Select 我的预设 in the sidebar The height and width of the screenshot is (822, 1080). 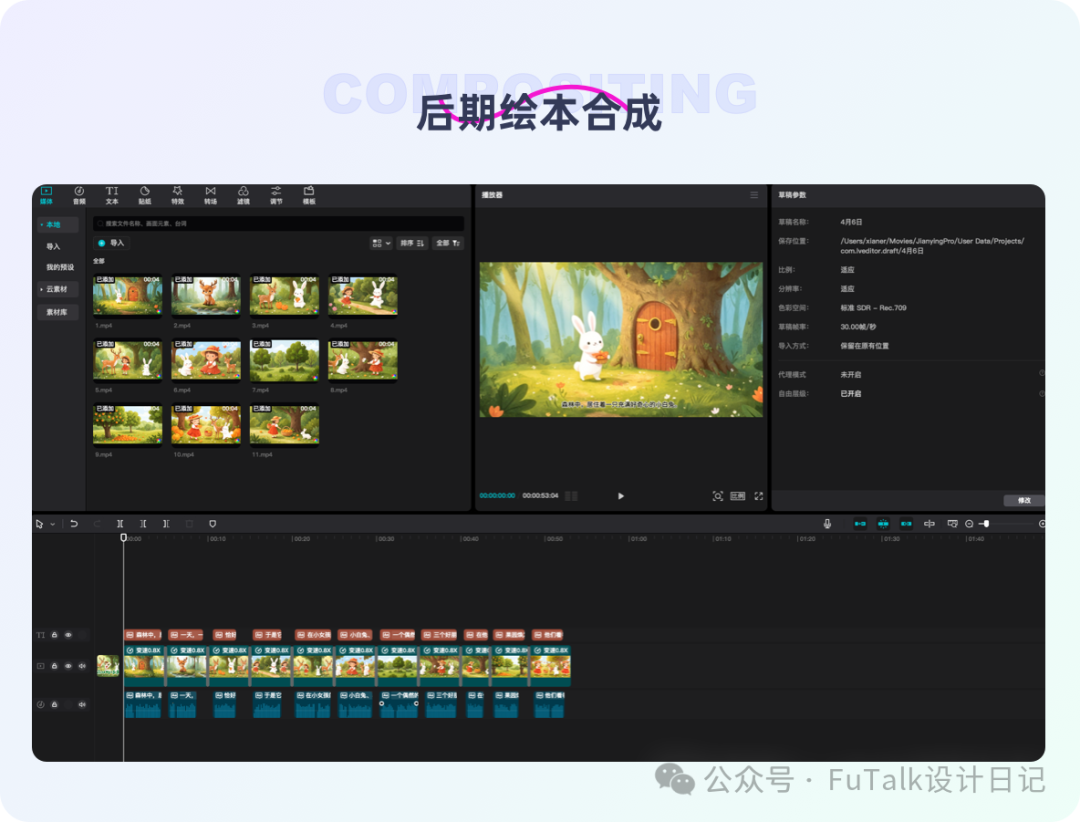point(60,267)
